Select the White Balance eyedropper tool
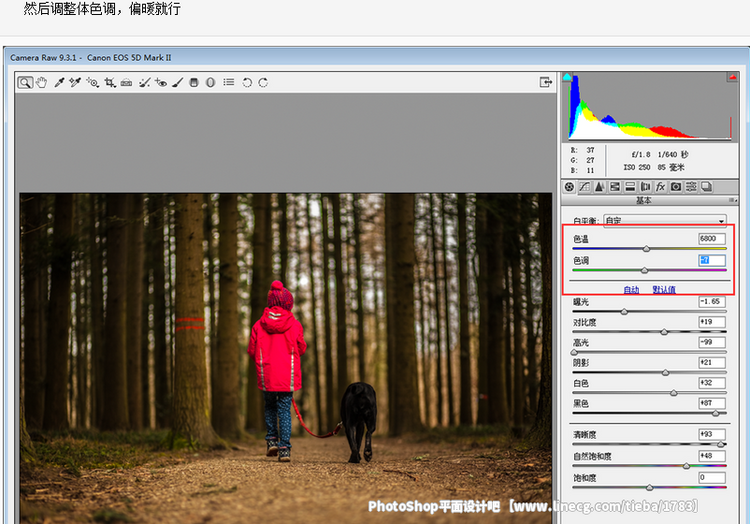The height and width of the screenshot is (524, 750). 59,83
